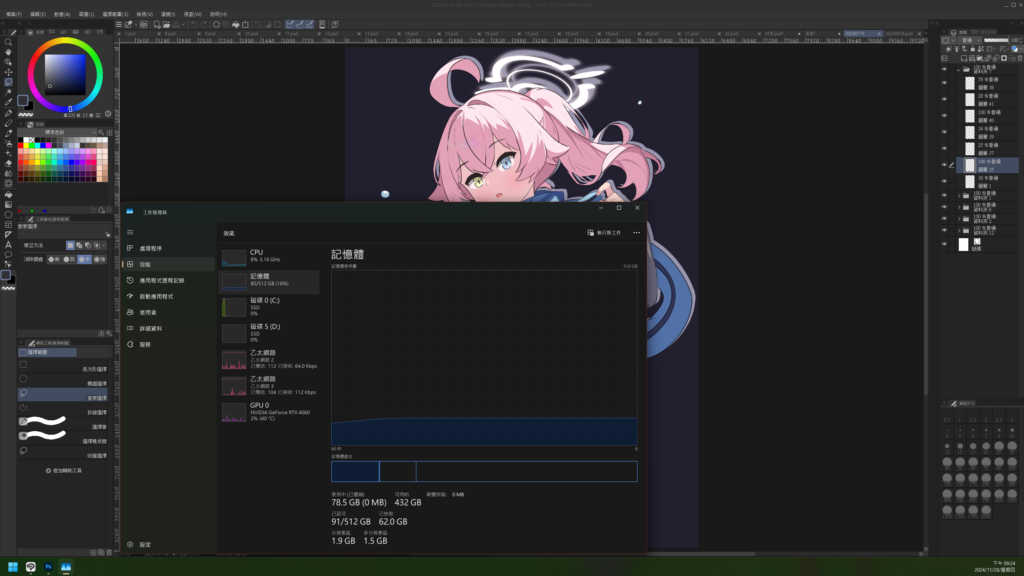Screen dimensions: 1024x576
Task: Select the Zoom magnifier tool in Clip Studio
Action: click(x=8, y=42)
